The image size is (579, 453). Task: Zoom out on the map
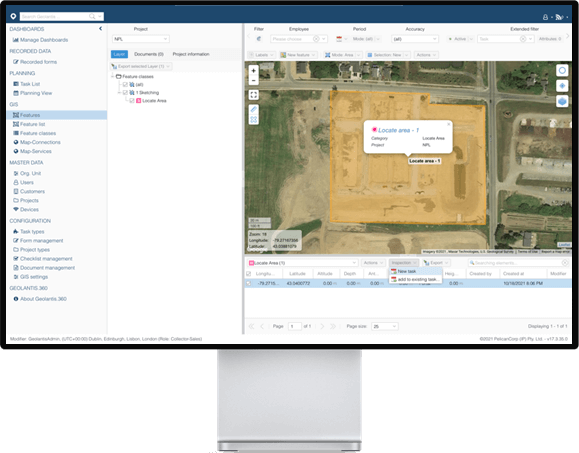[253, 80]
